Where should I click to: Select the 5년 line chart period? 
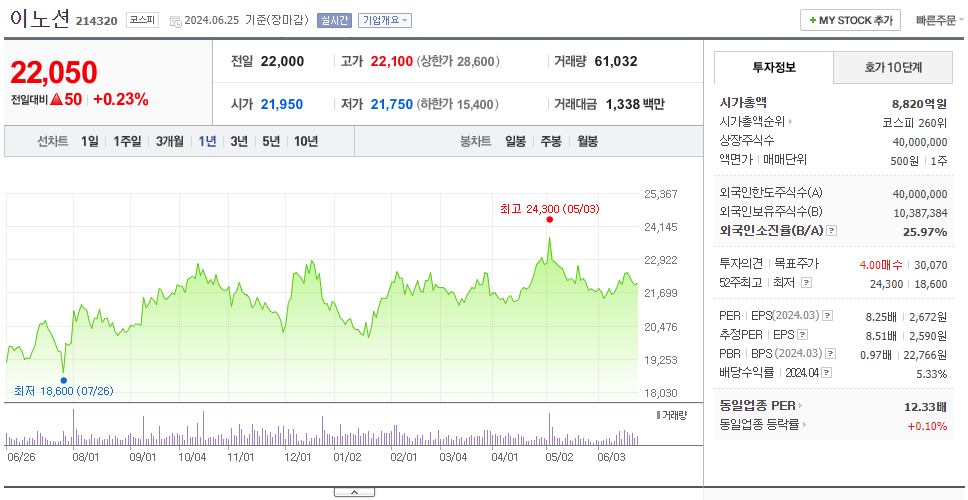271,141
